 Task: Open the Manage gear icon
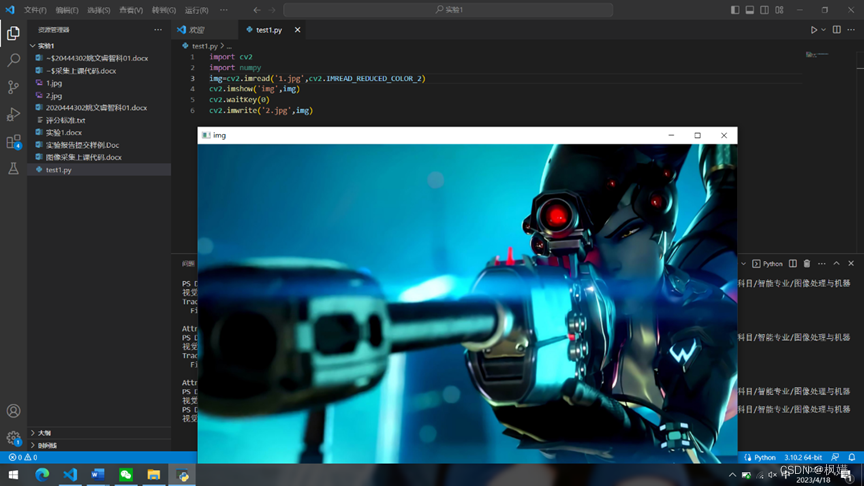(x=13, y=438)
